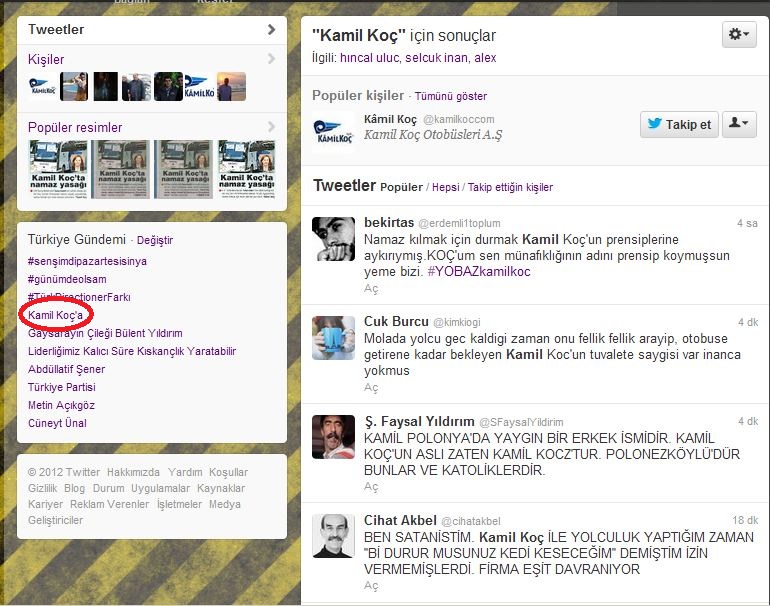This screenshot has height=606, width=770.
Task: Open Koşullar footer link
Action: 228,472
